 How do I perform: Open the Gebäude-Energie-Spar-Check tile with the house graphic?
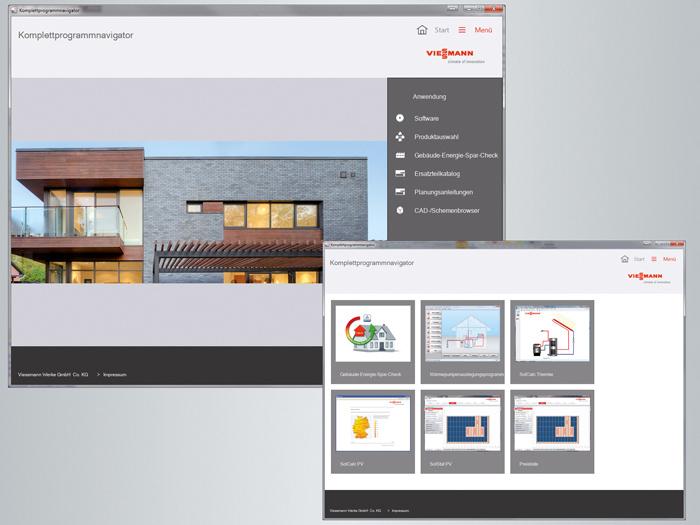(372, 341)
